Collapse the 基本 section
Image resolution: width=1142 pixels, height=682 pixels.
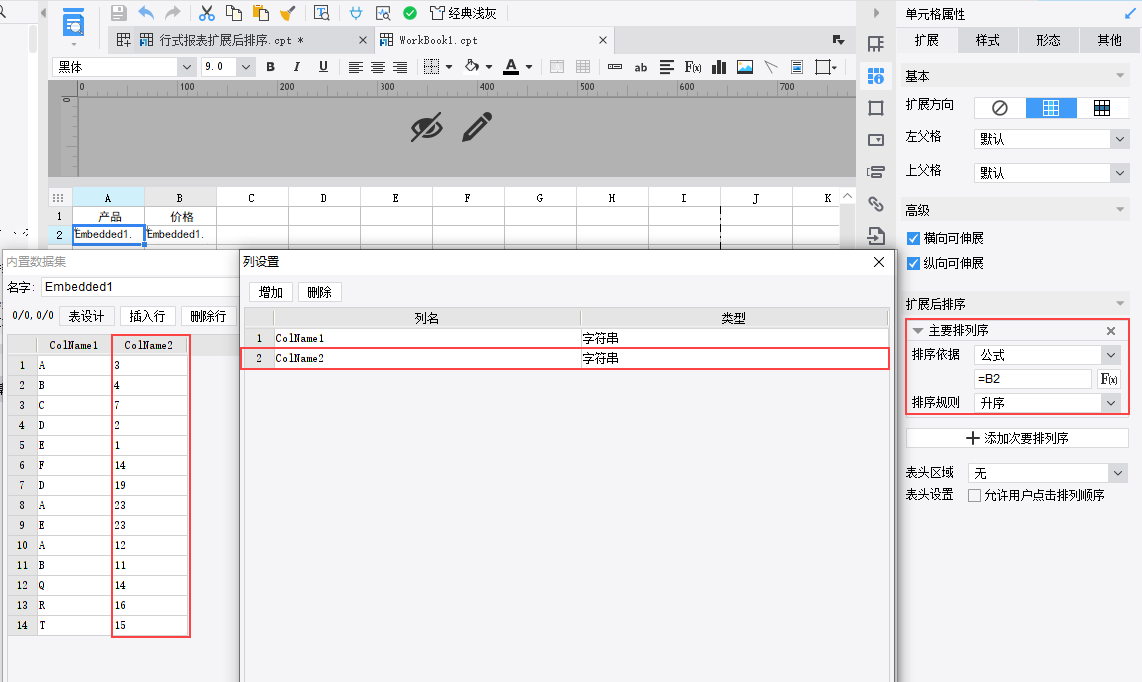click(1120, 76)
